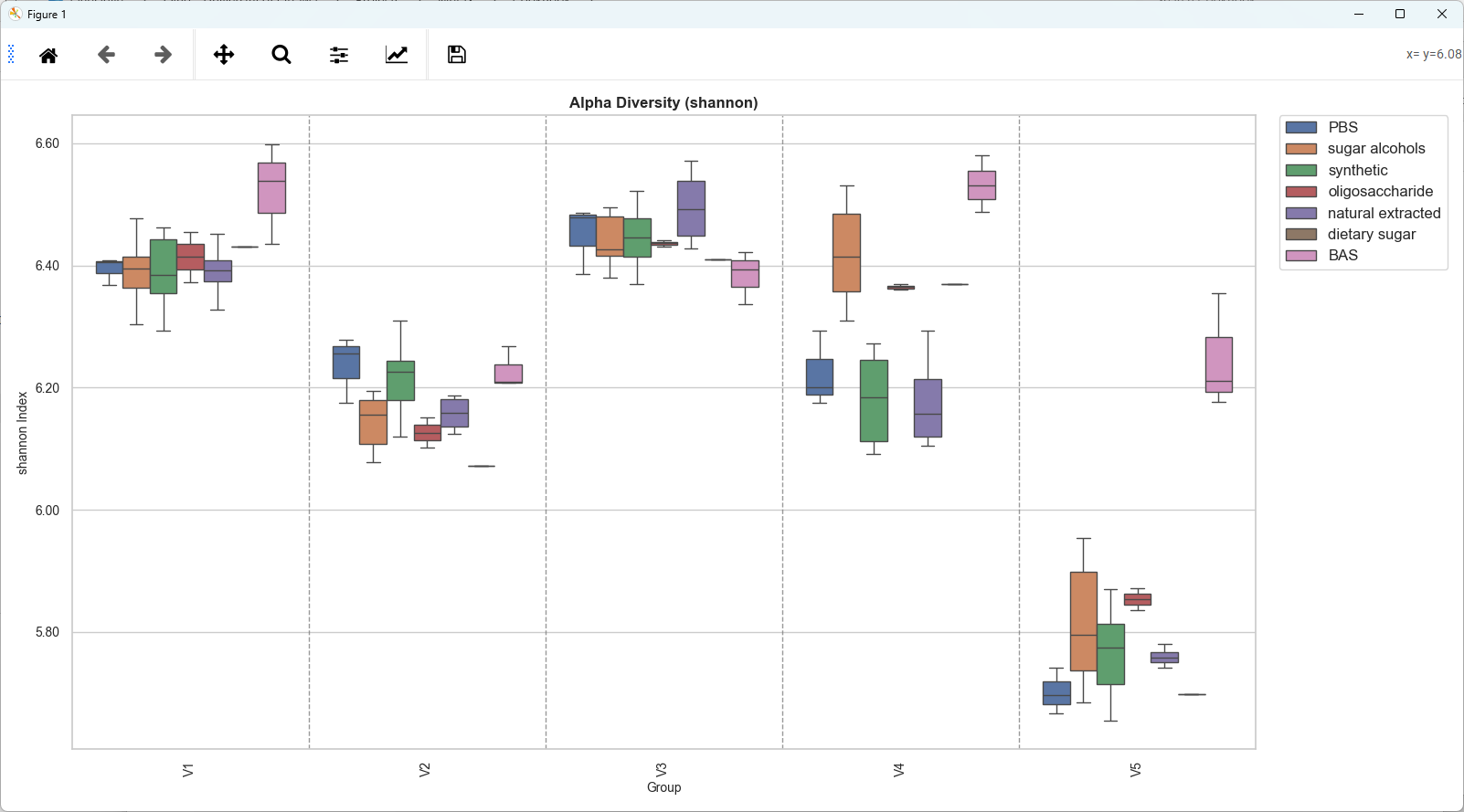Save the figure with the floppy disk icon
1464x812 pixels.
tap(457, 55)
